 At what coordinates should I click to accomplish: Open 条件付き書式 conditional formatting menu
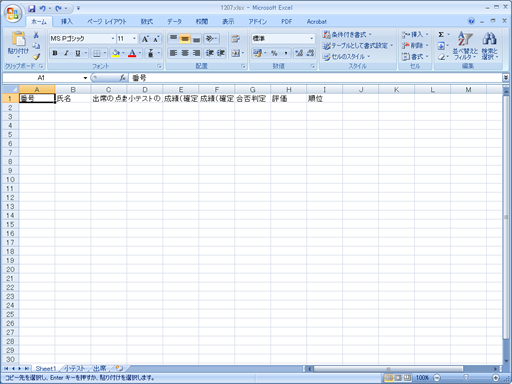tap(347, 35)
